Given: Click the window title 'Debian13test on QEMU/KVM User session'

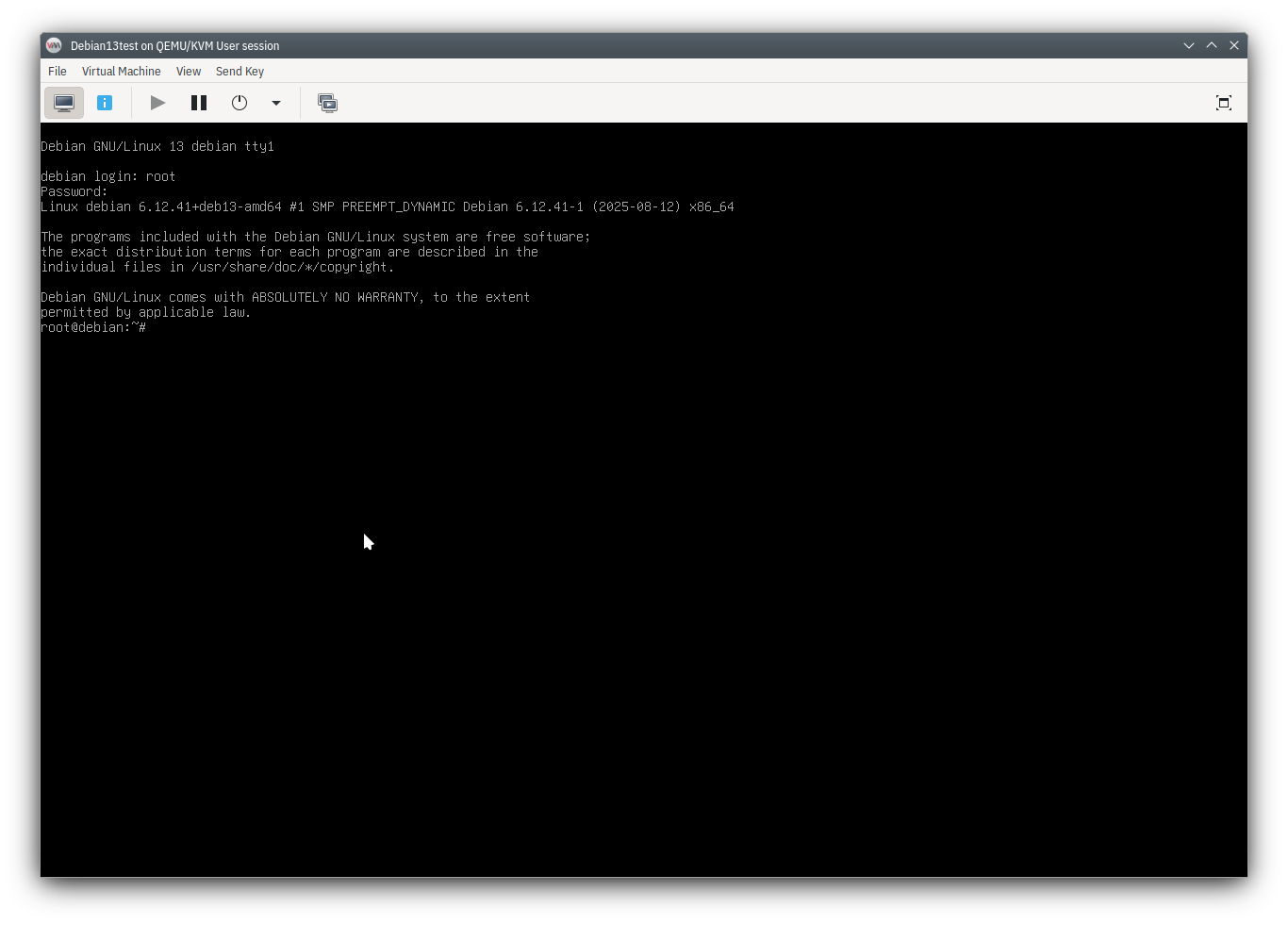Looking at the screenshot, I should coord(175,45).
